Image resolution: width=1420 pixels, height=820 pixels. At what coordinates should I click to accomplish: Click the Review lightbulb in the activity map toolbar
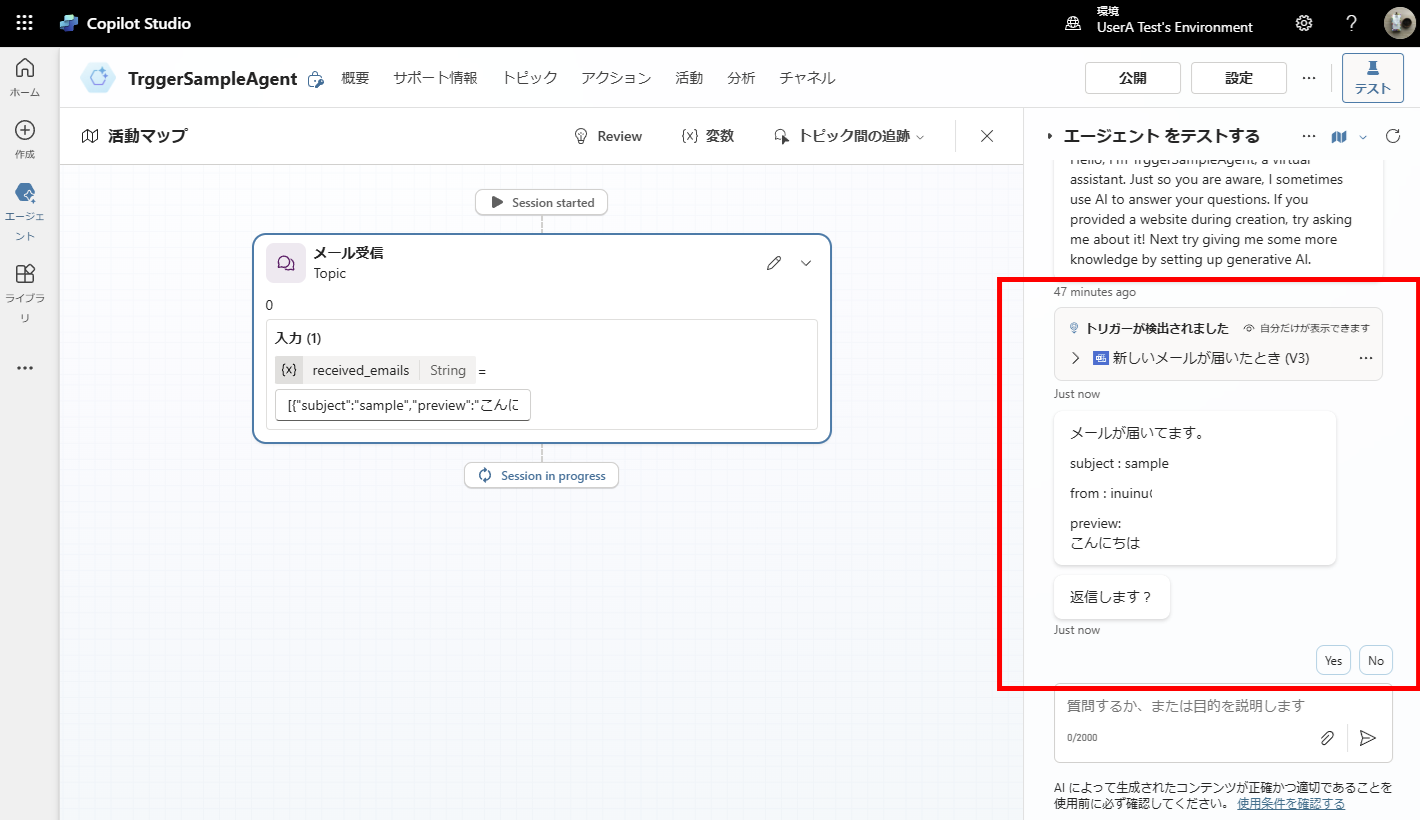pyautogui.click(x=607, y=136)
